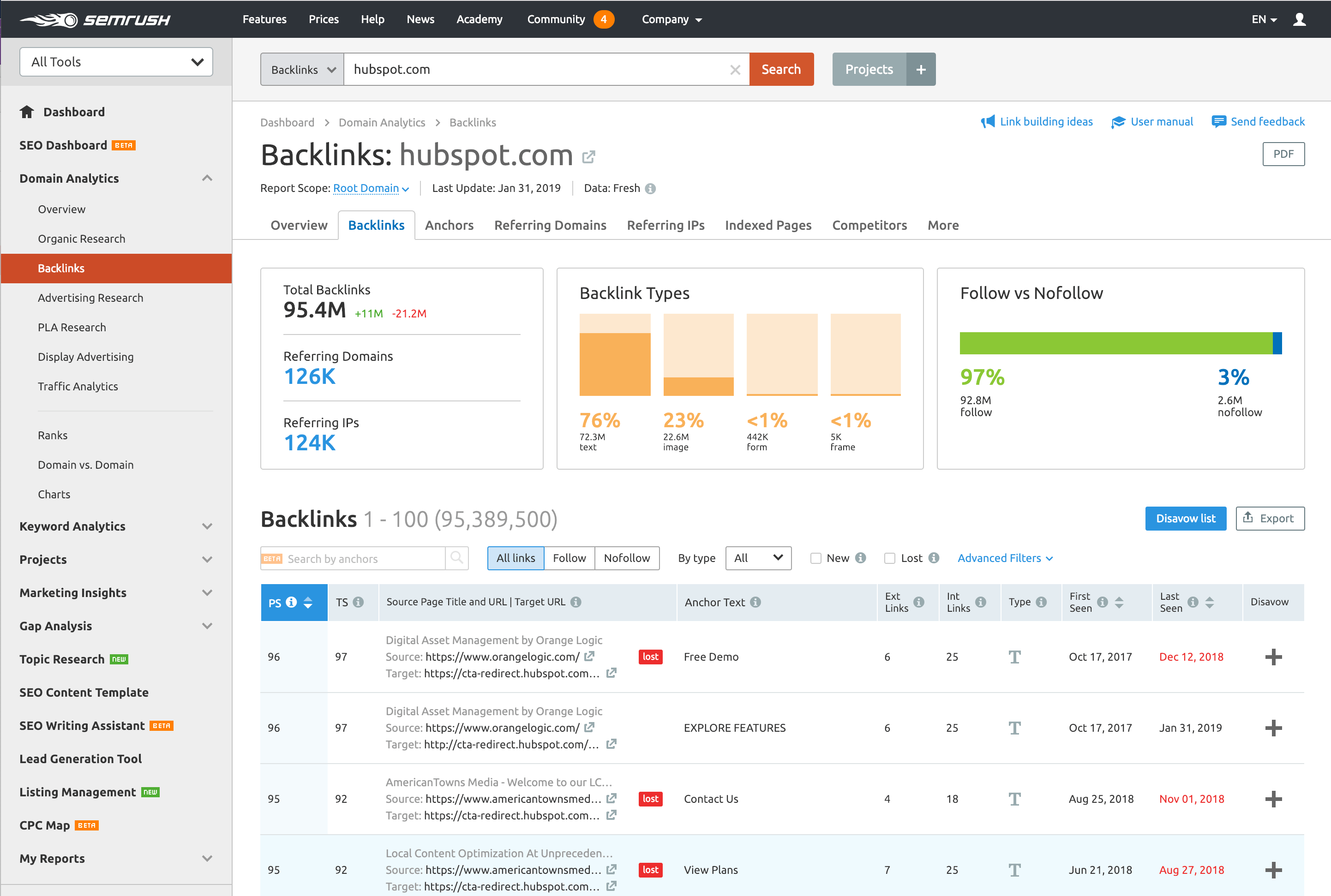
Task: Enable the New links checkbox
Action: coord(815,558)
